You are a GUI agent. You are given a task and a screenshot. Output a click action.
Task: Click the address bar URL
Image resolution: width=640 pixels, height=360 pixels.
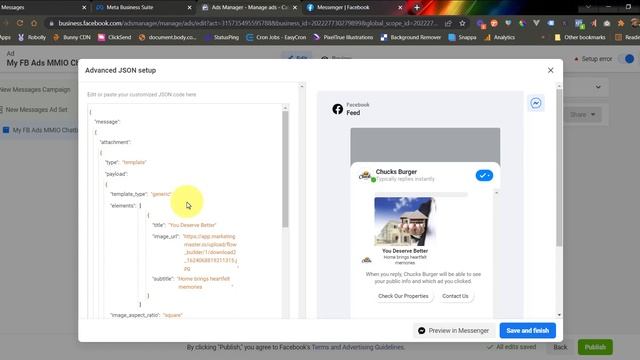247,23
